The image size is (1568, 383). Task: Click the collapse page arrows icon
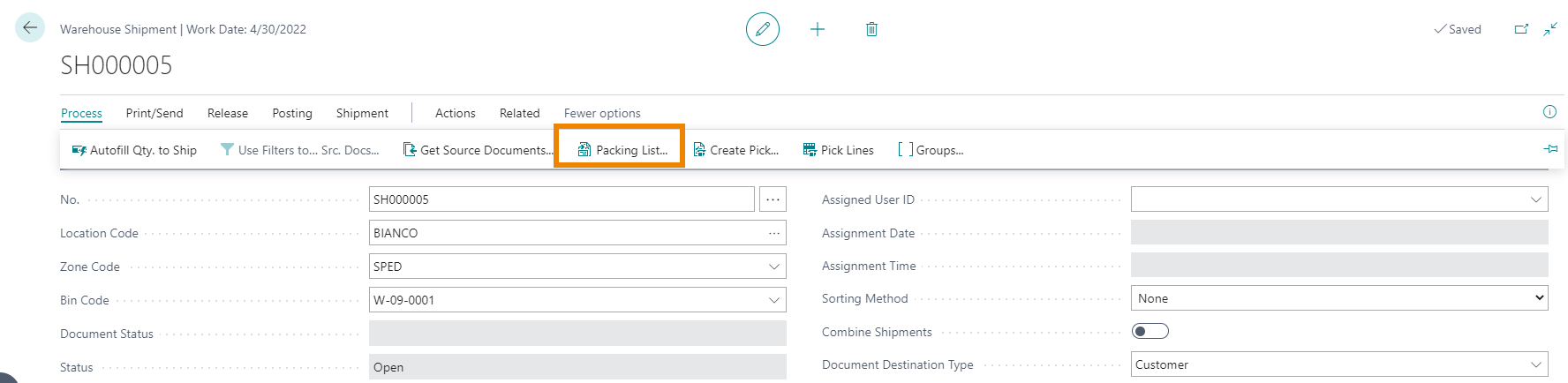point(1549,29)
